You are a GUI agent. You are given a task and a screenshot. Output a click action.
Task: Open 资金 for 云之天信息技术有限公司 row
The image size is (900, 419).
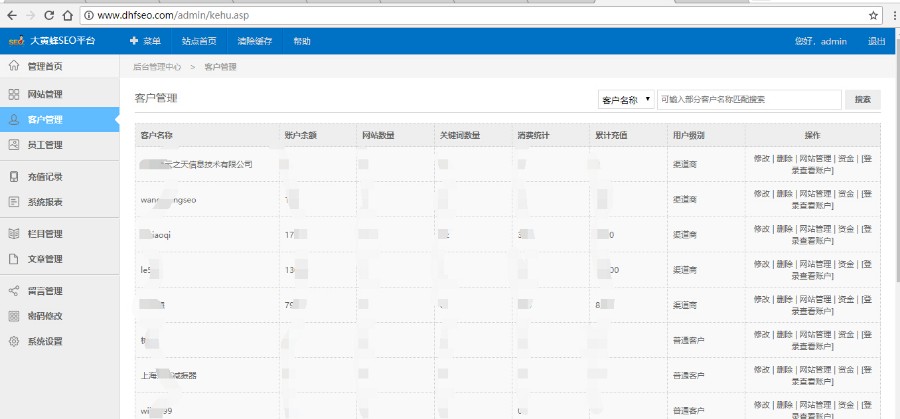(x=846, y=159)
